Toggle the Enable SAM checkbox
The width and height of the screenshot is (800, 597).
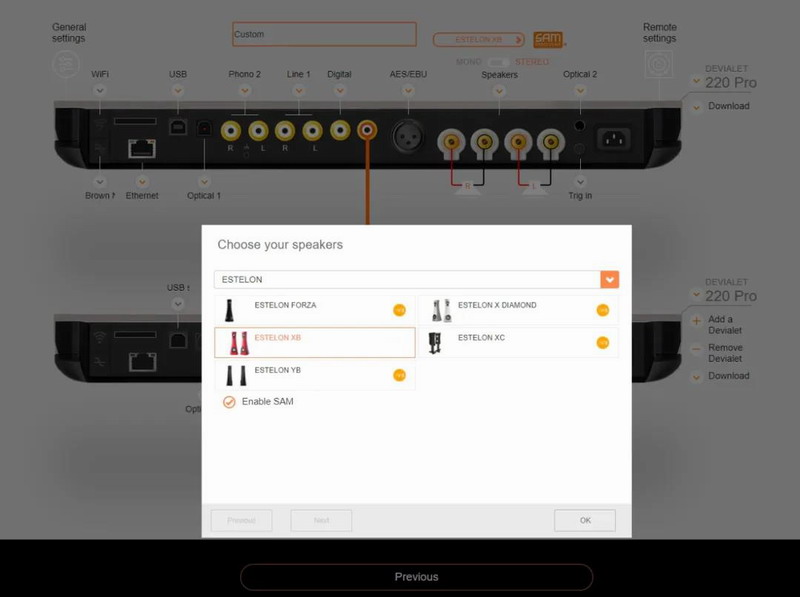[229, 402]
